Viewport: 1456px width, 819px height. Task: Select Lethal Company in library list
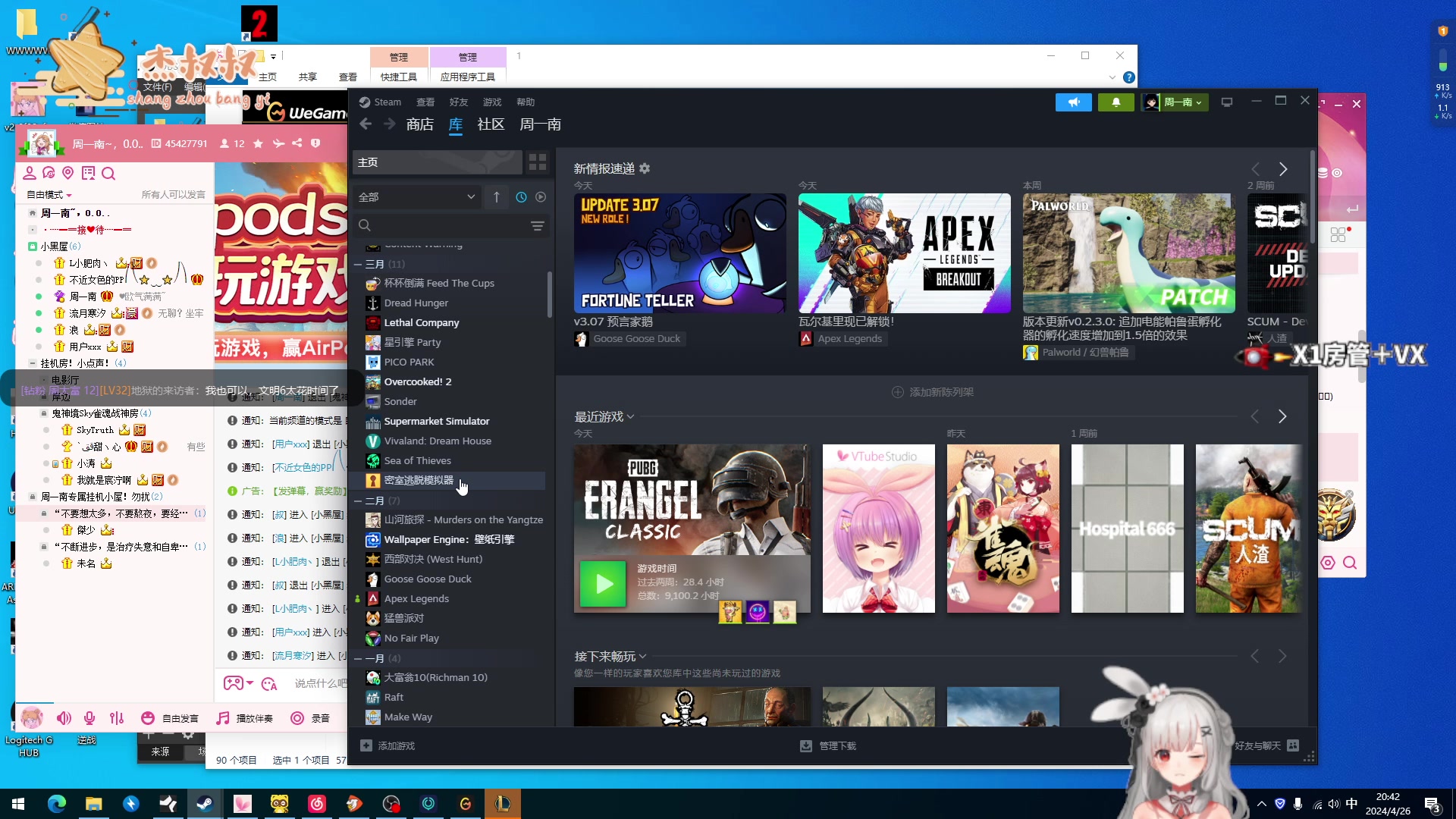[421, 323]
